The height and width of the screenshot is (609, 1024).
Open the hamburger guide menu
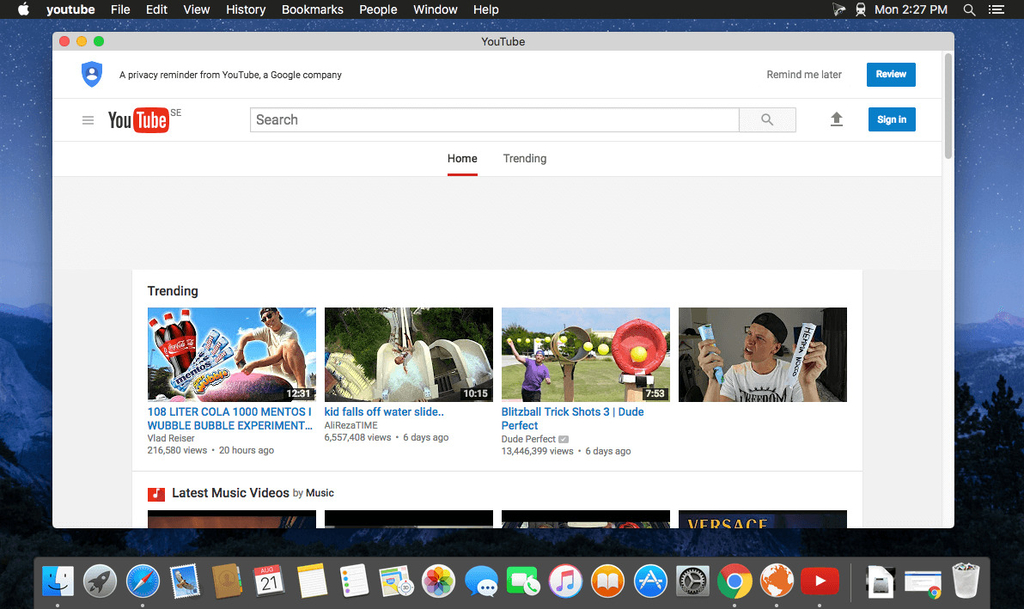point(88,120)
